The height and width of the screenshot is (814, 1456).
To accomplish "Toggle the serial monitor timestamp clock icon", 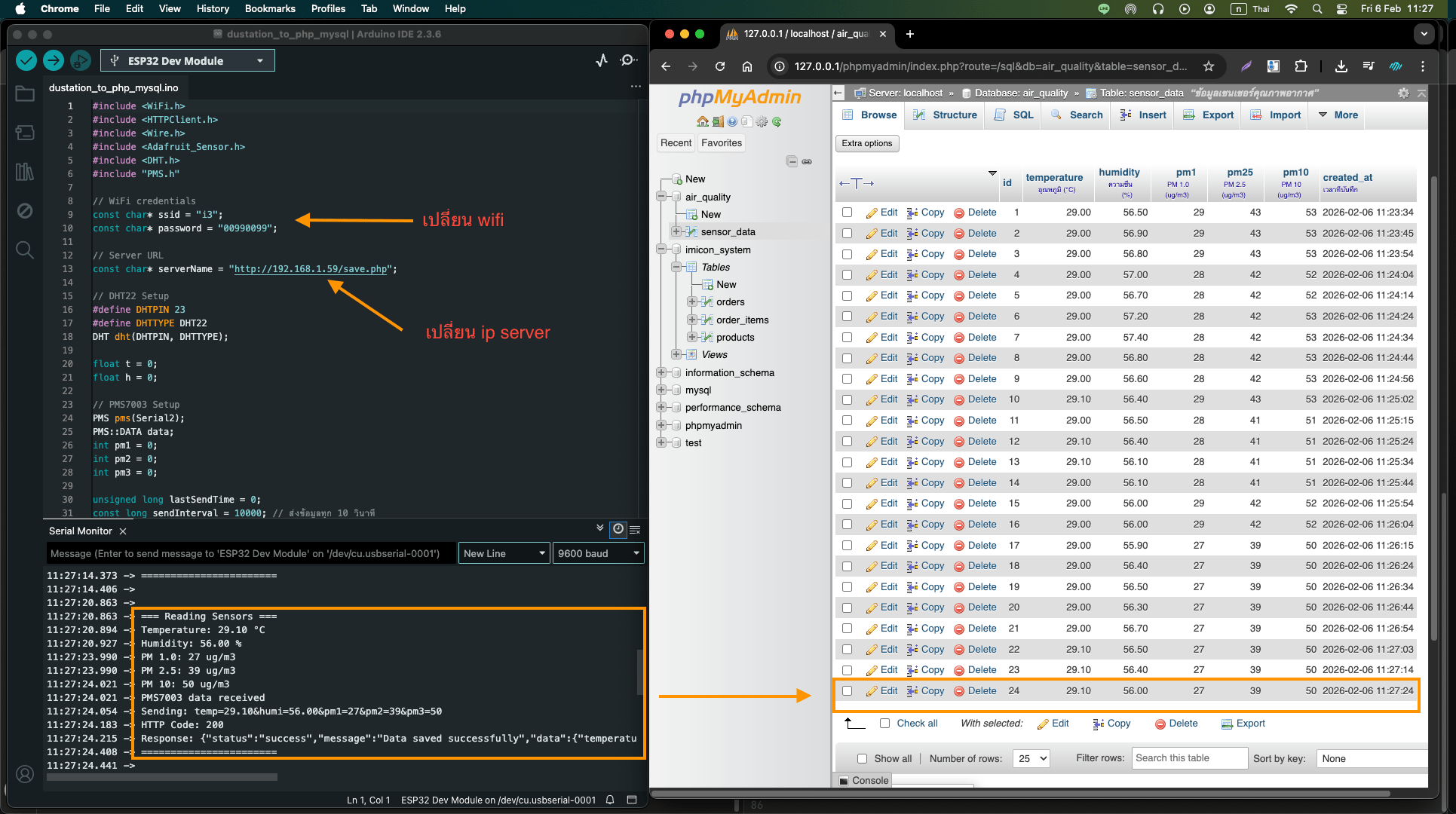I will coord(618,529).
